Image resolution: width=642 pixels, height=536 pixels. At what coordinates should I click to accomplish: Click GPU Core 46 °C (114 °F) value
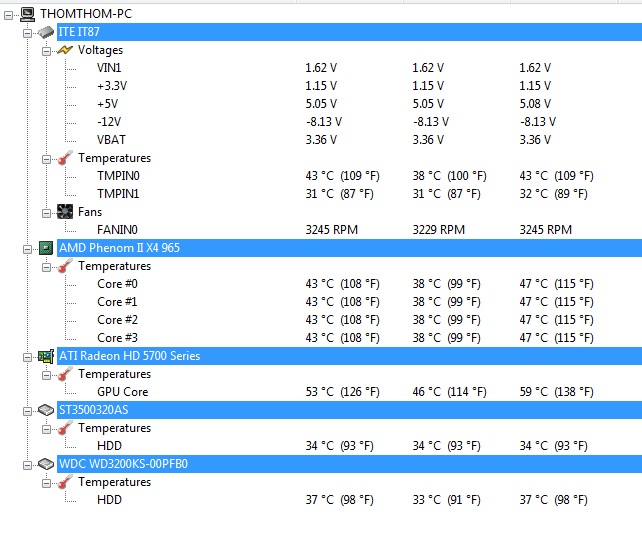[450, 392]
